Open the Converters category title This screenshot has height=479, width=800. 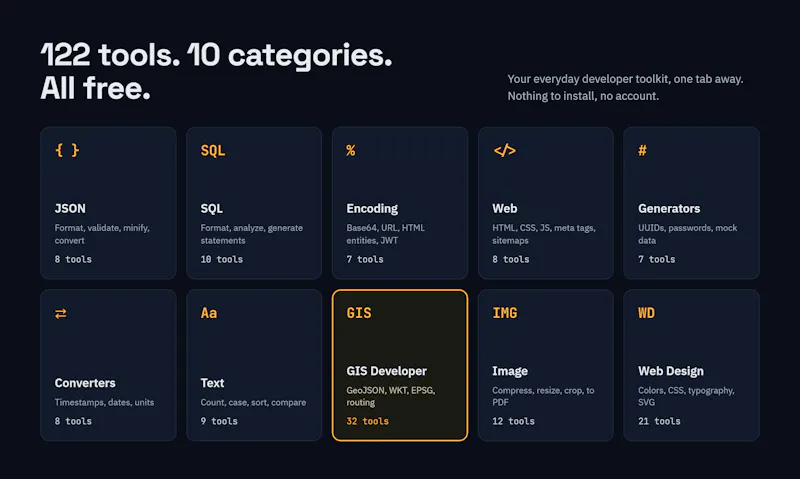point(85,383)
